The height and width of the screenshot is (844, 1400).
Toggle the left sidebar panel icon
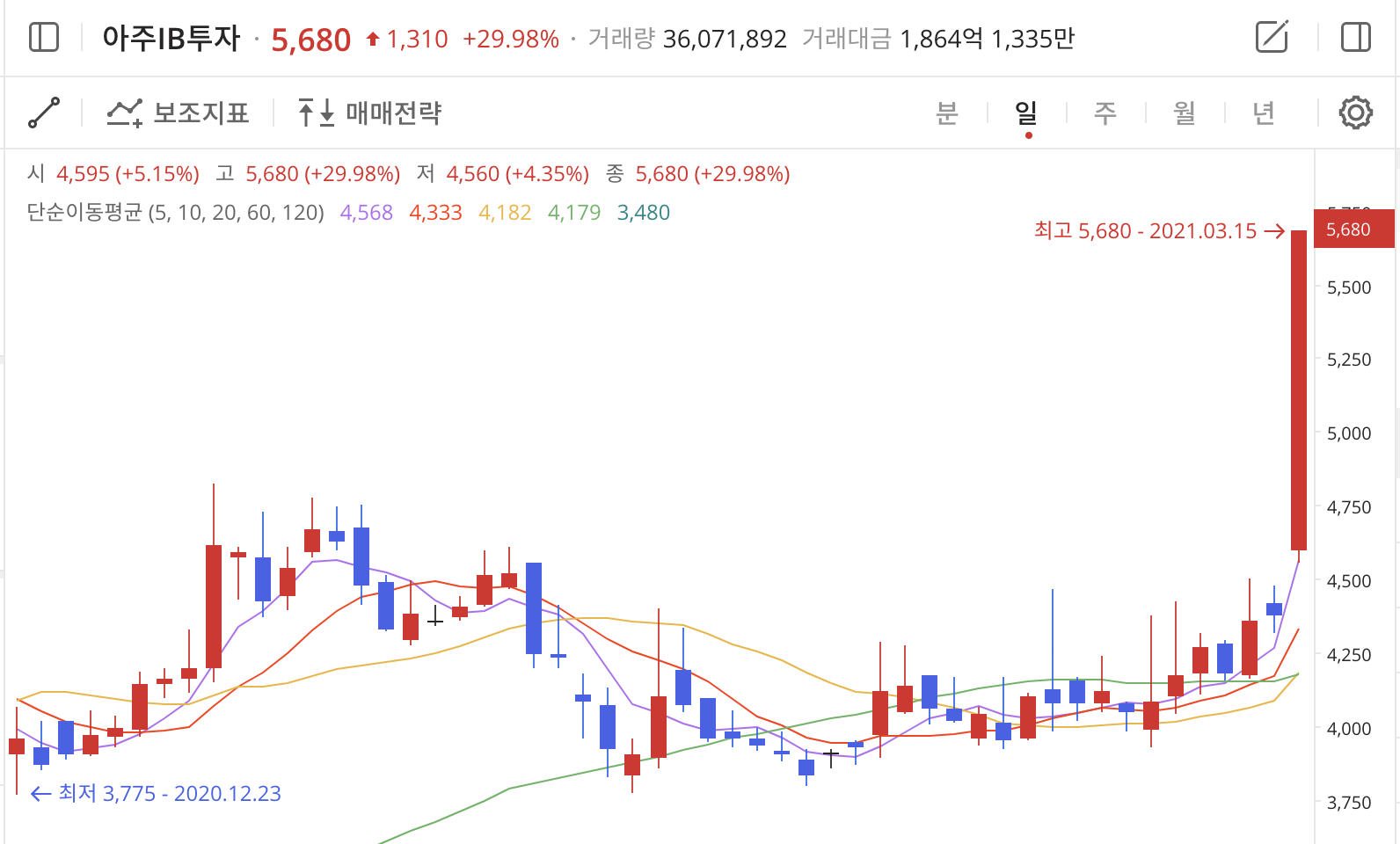click(x=44, y=38)
